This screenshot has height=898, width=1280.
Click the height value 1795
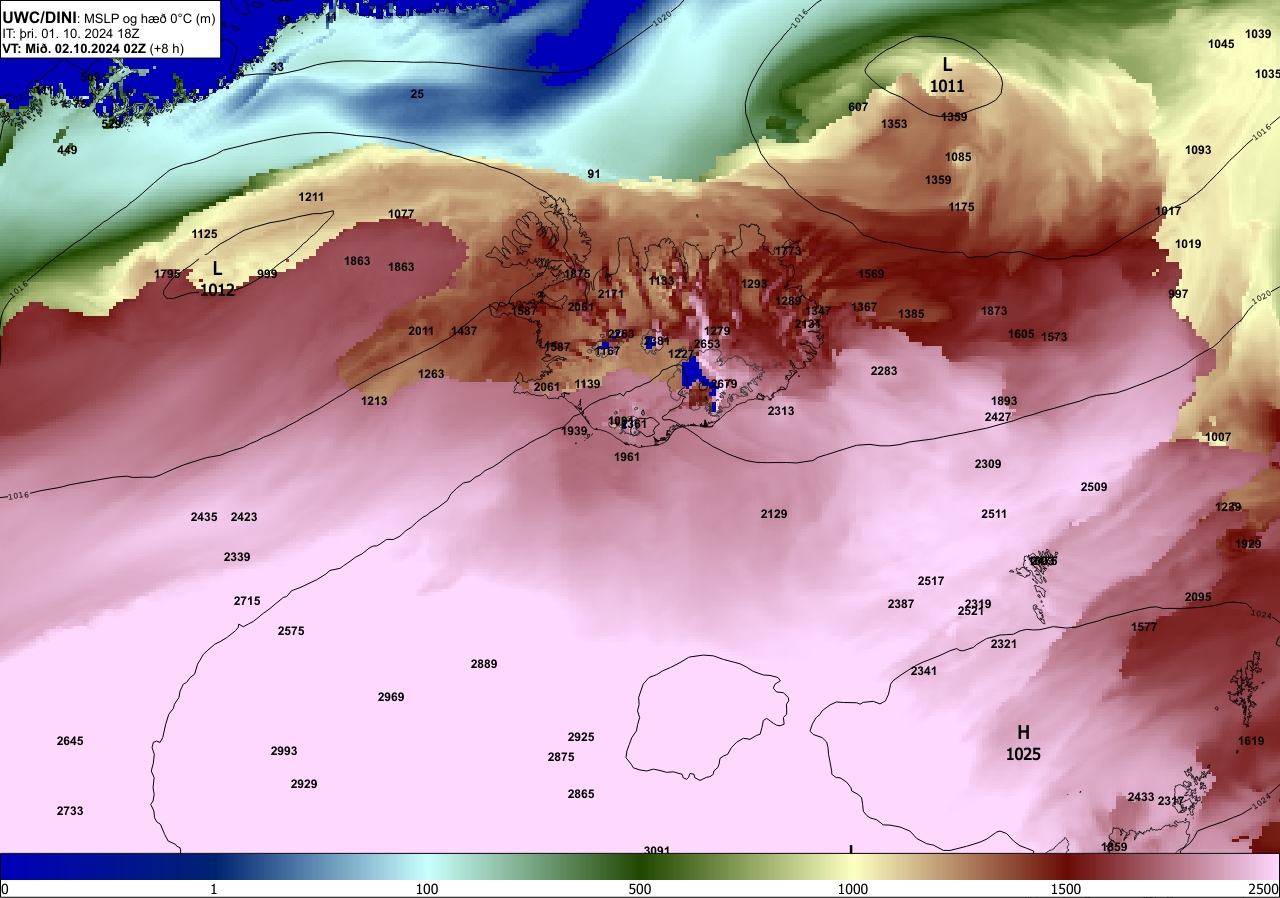point(168,274)
